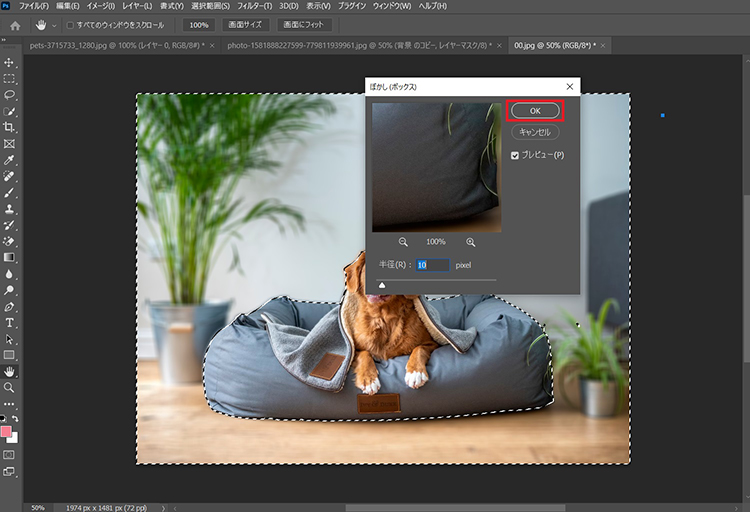Select the Zoom magnifier tool in toolbar
Image resolution: width=750 pixels, height=512 pixels.
[x=9, y=388]
